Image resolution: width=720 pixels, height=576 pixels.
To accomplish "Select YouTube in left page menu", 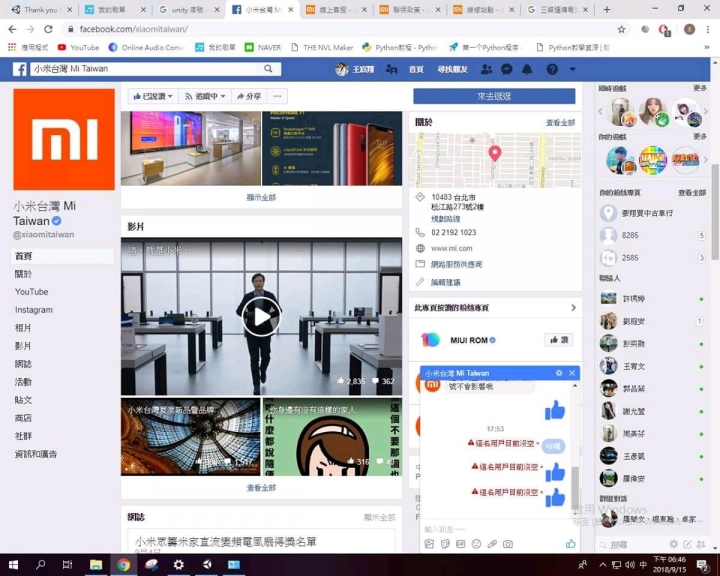I will pos(31,292).
